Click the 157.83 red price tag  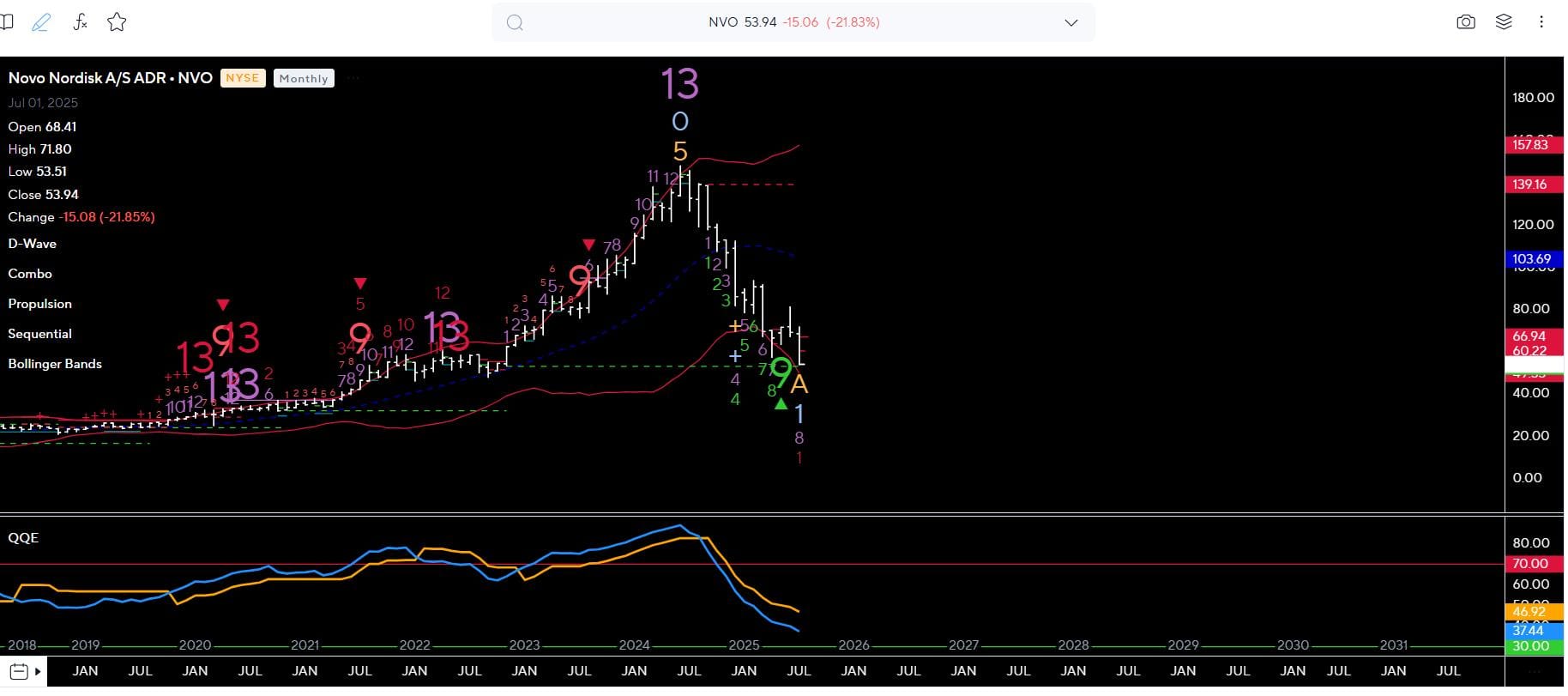point(1530,145)
